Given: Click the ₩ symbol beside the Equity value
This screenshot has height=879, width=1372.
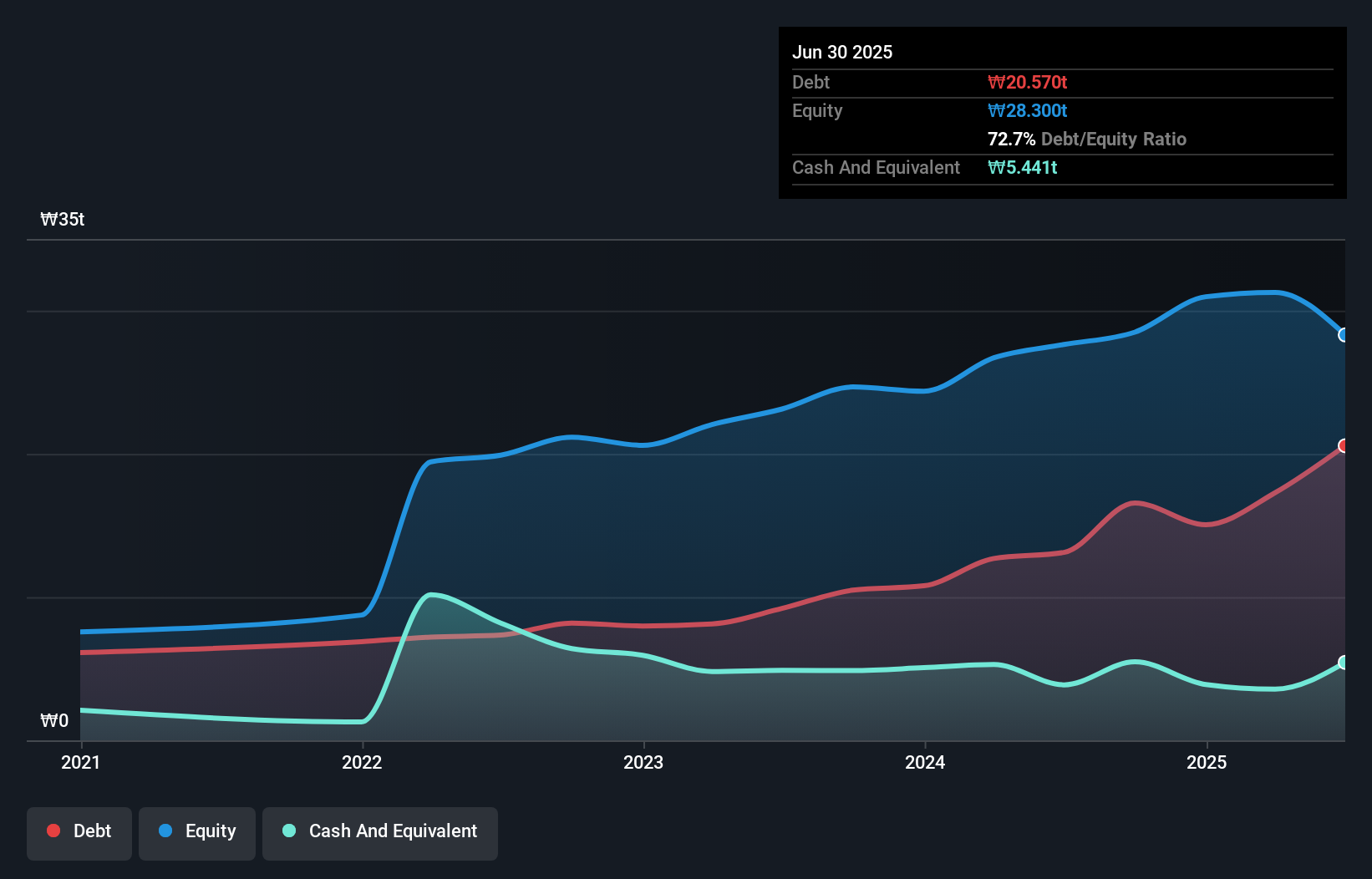Looking at the screenshot, I should pos(995,110).
